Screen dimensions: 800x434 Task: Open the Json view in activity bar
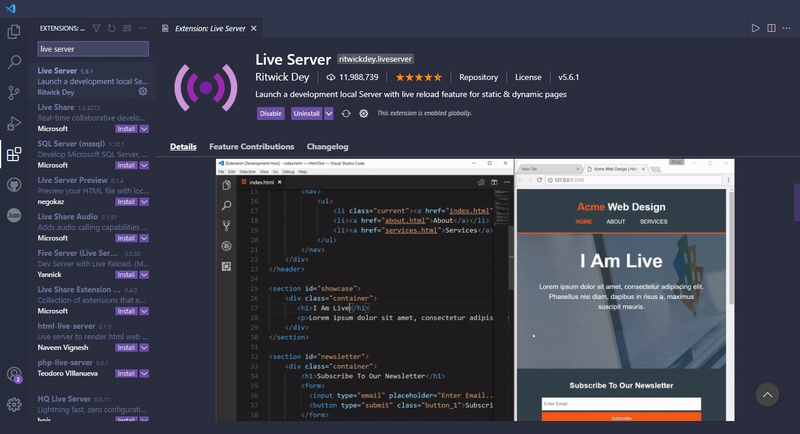click(x=14, y=215)
